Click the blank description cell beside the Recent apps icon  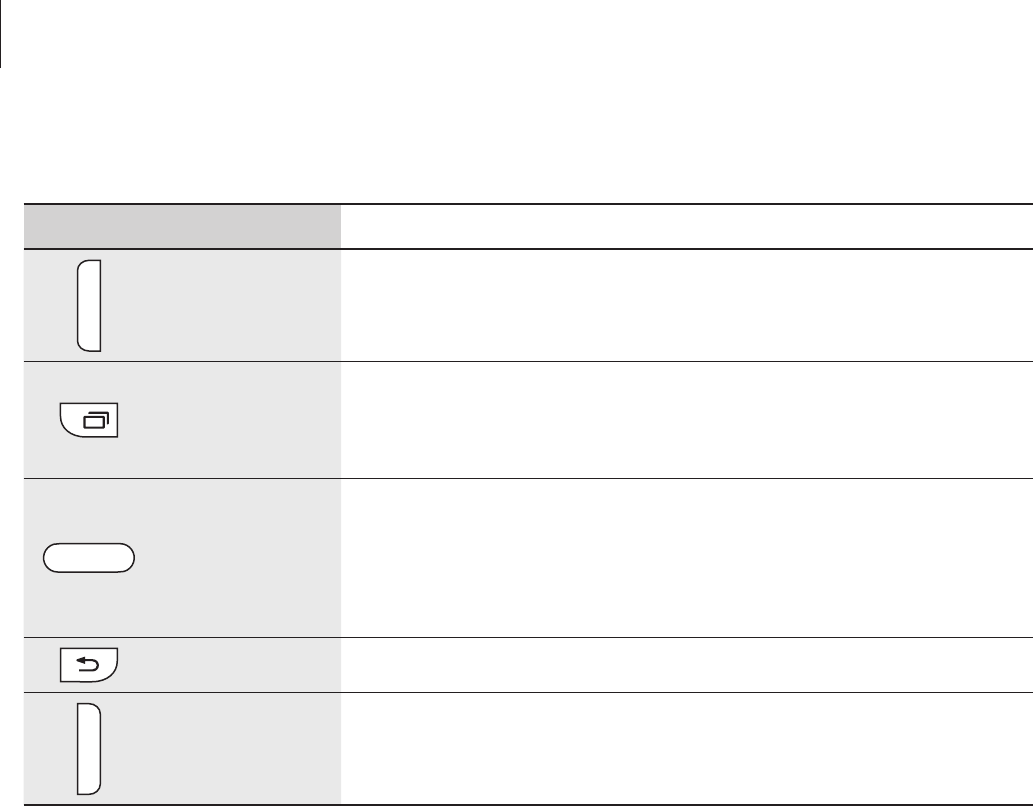686,420
